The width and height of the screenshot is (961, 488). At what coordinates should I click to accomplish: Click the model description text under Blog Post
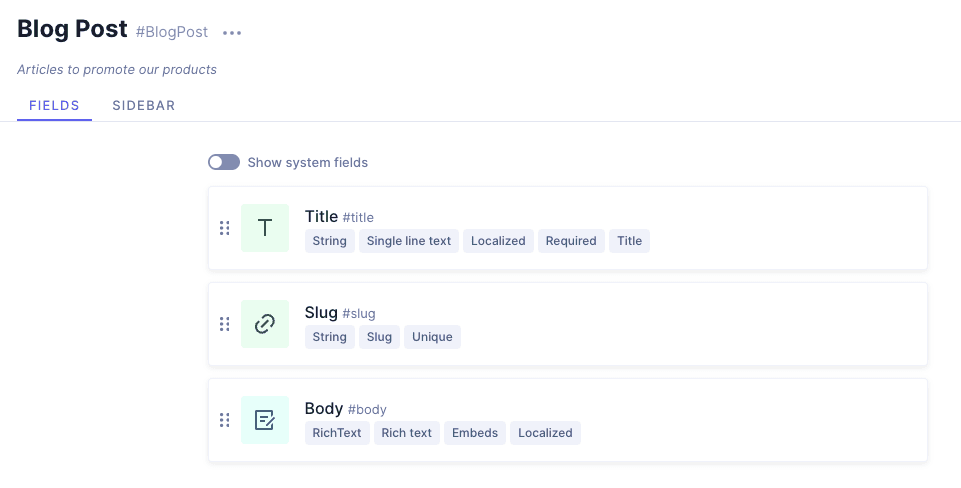tap(117, 70)
